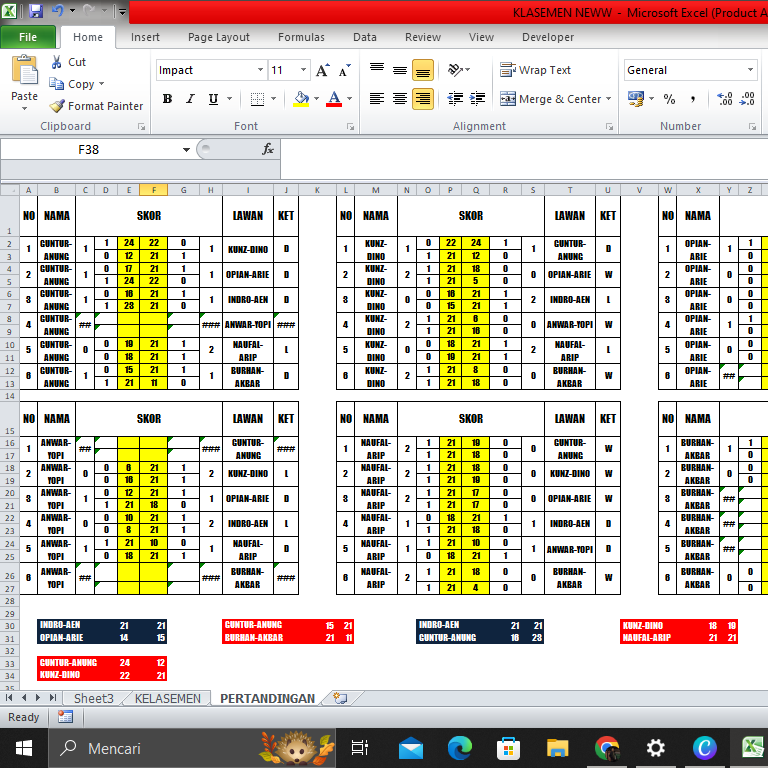Apply Percent Style
The image size is (768, 768).
(x=669, y=99)
